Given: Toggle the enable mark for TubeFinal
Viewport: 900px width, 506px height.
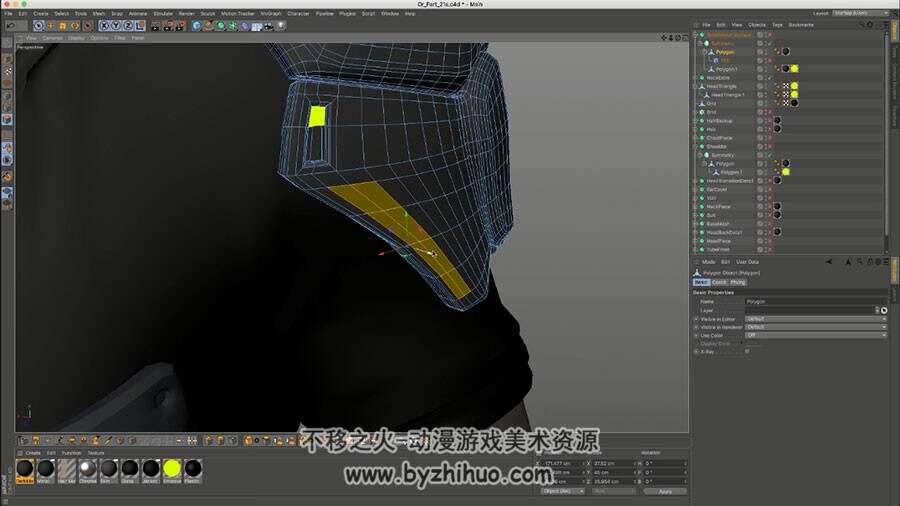Looking at the screenshot, I should tap(769, 250).
